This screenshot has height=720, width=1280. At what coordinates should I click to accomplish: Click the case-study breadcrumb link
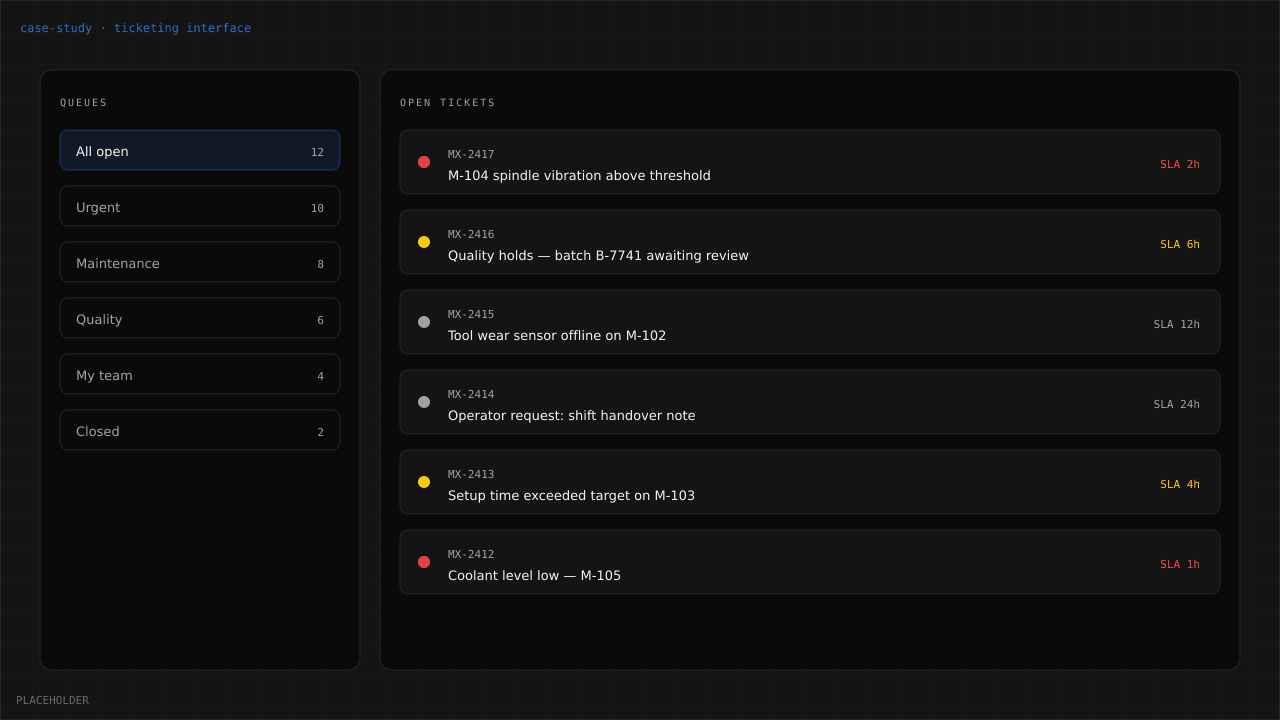pyautogui.click(x=56, y=27)
